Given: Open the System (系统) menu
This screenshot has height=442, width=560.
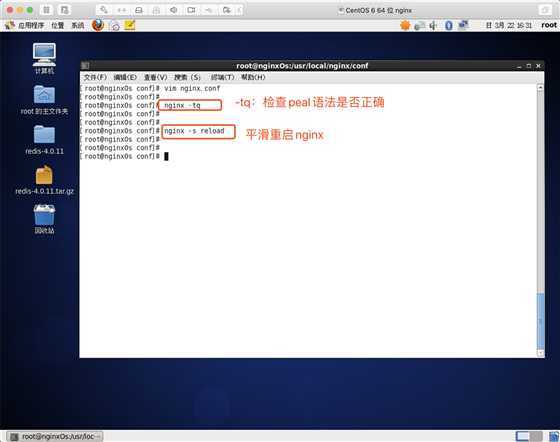Looking at the screenshot, I should 78,25.
